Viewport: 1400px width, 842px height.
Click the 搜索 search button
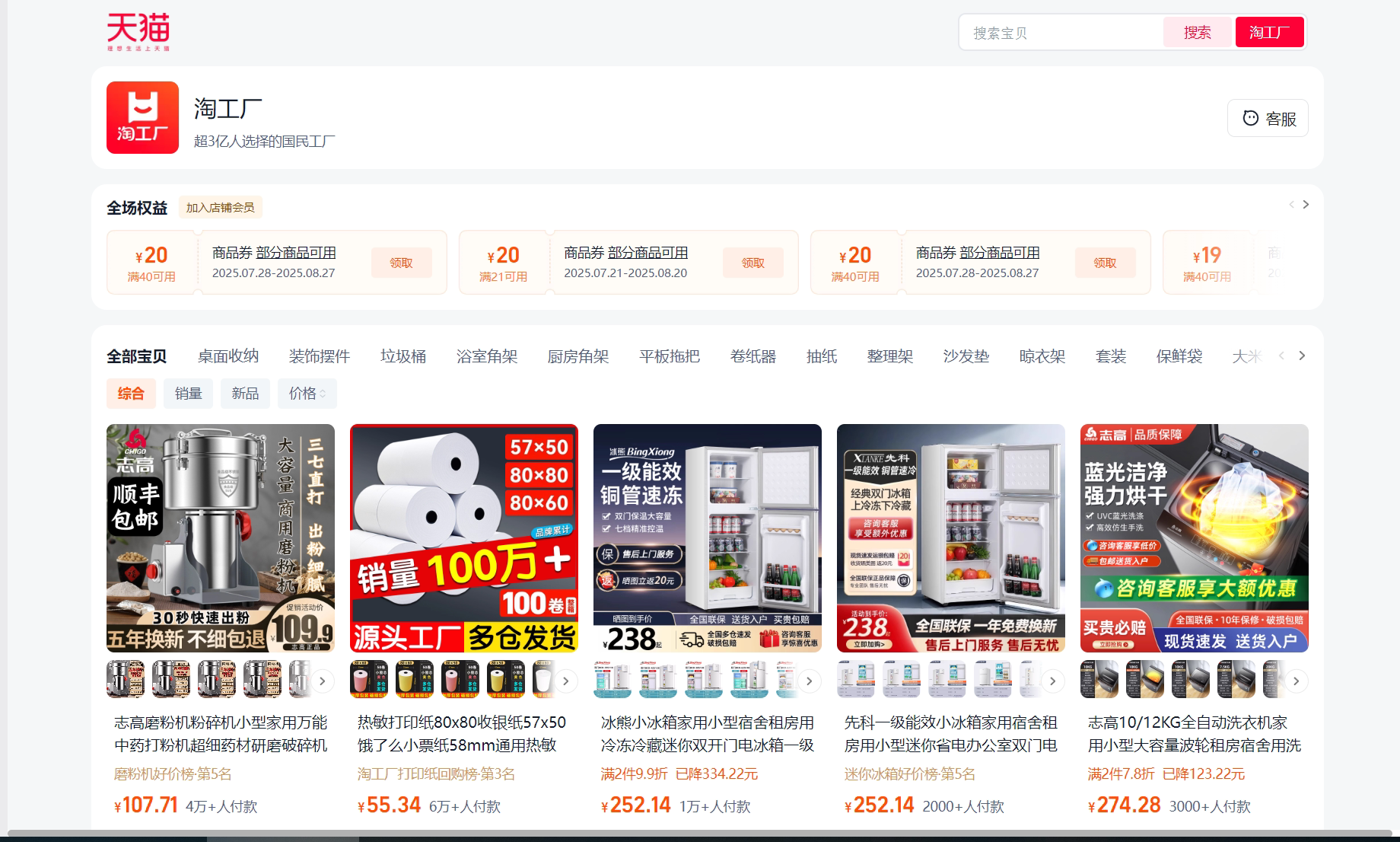pyautogui.click(x=1197, y=32)
